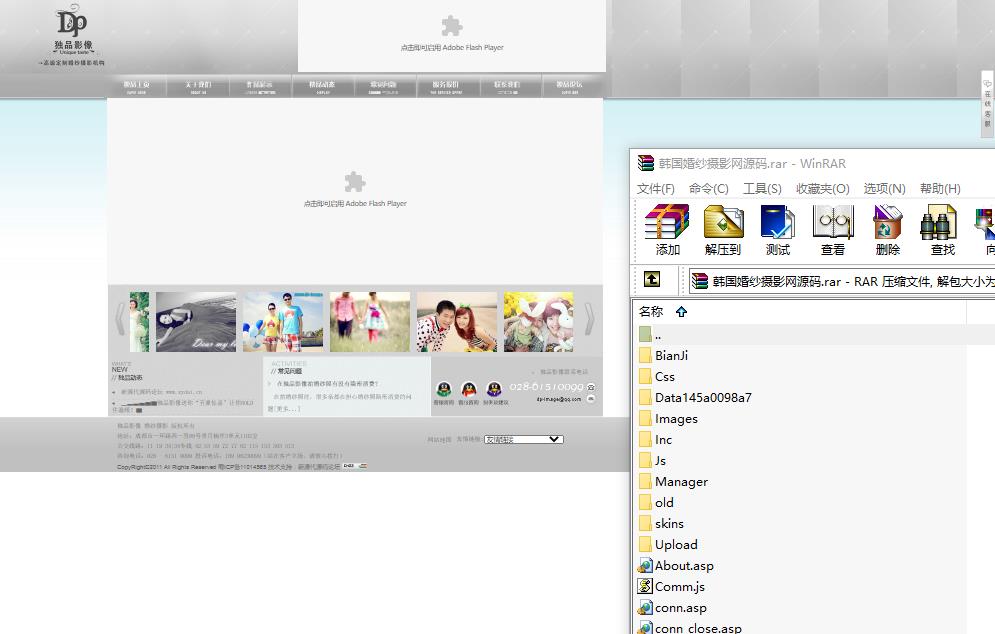
Task: Select the BianJi folder
Action: click(663, 355)
